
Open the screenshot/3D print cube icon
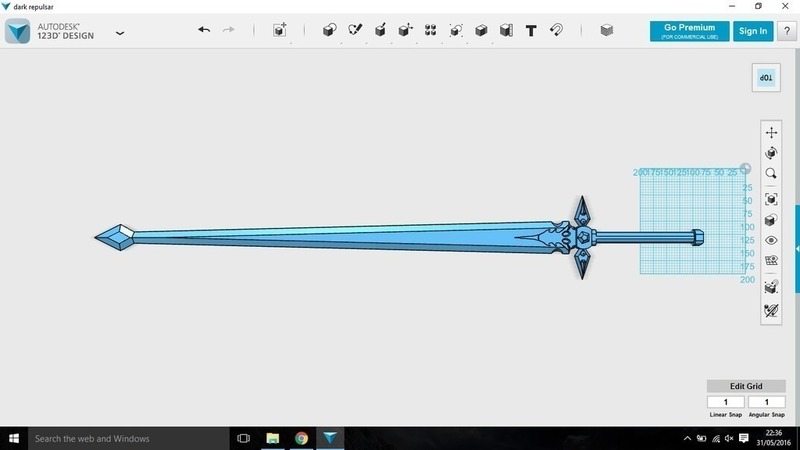coord(771,287)
